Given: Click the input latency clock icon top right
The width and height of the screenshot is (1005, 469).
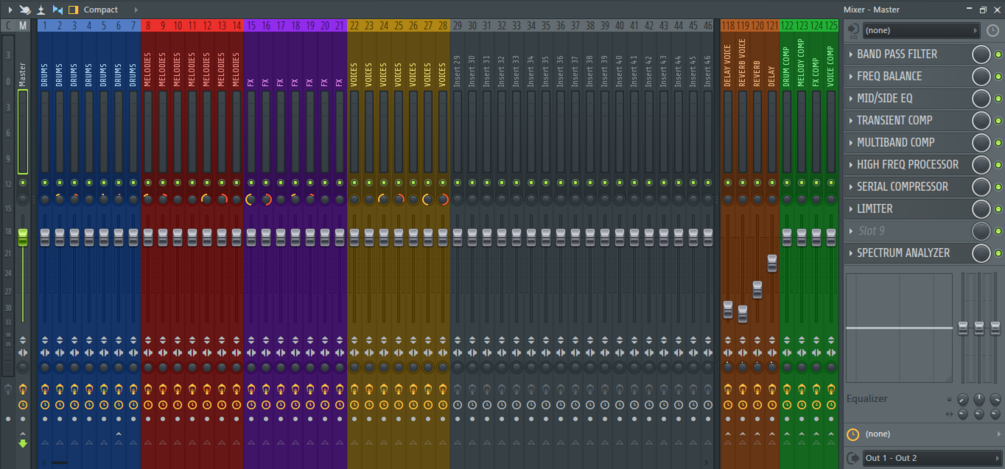Looking at the screenshot, I should (992, 30).
